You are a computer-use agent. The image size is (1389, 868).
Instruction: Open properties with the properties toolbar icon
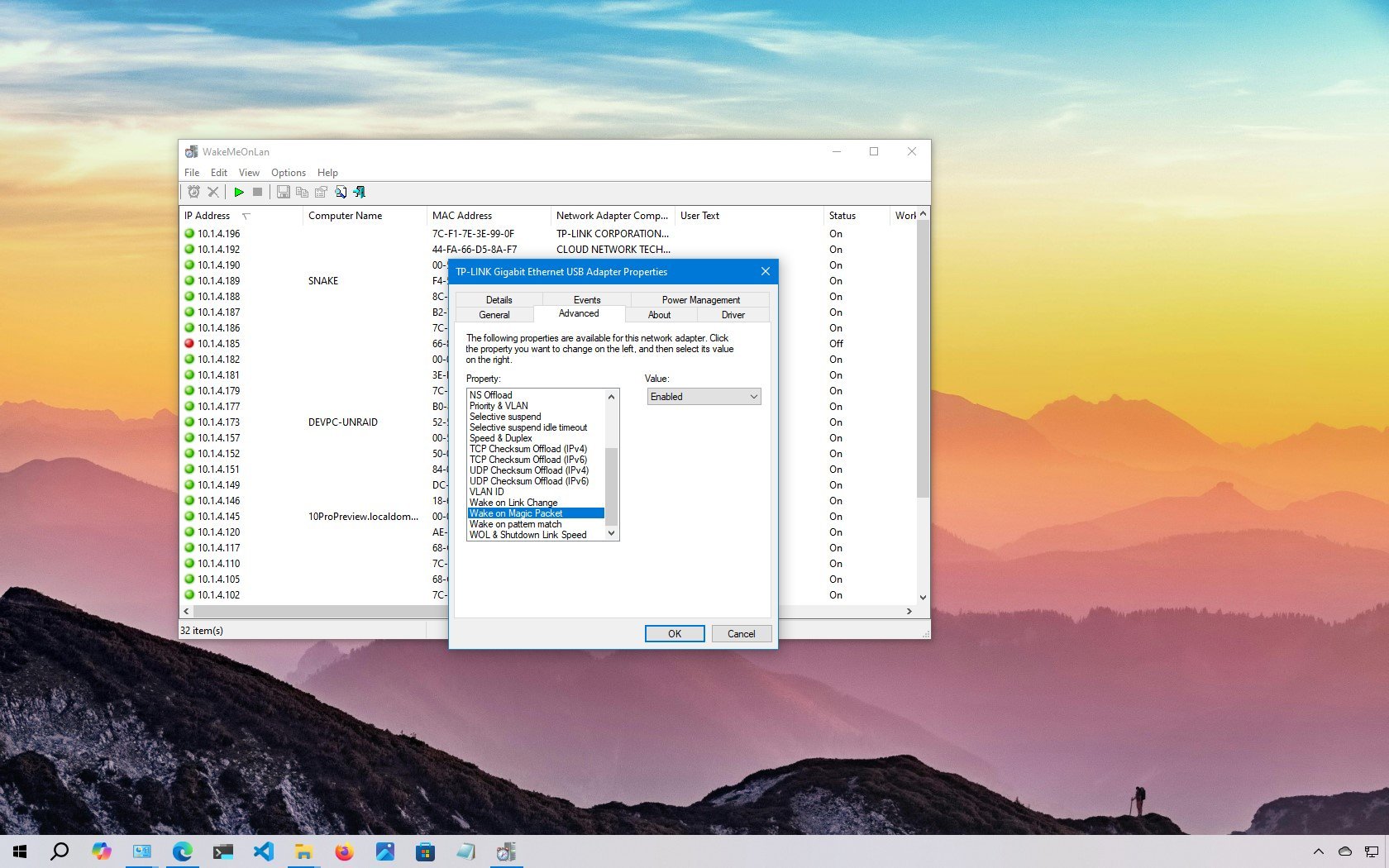[321, 192]
